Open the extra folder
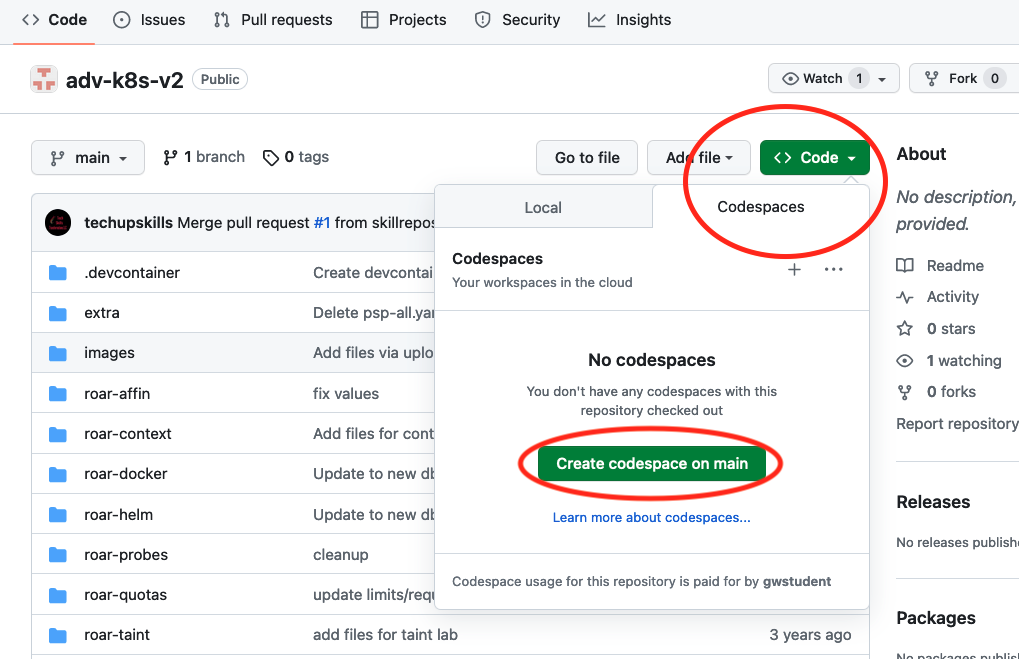Image resolution: width=1019 pixels, height=659 pixels. [102, 313]
